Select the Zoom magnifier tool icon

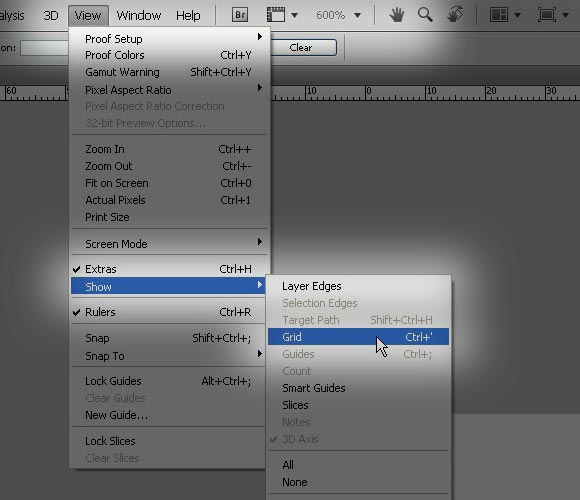pyautogui.click(x=425, y=15)
